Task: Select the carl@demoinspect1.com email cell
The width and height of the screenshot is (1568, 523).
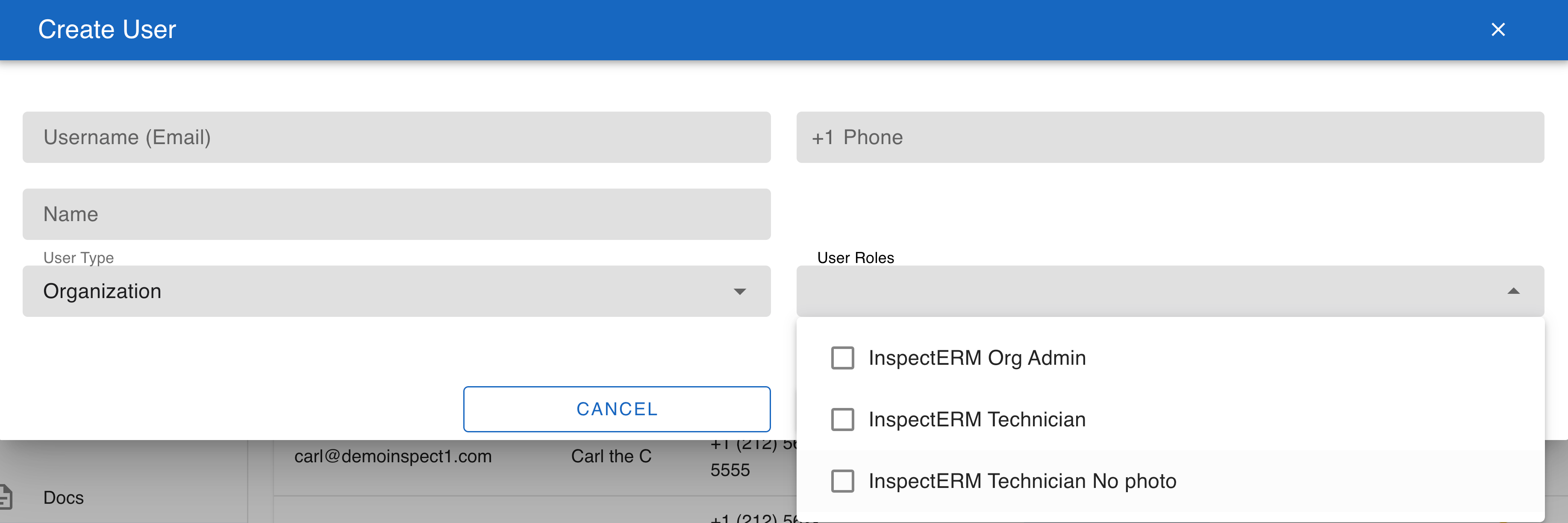Action: click(393, 456)
